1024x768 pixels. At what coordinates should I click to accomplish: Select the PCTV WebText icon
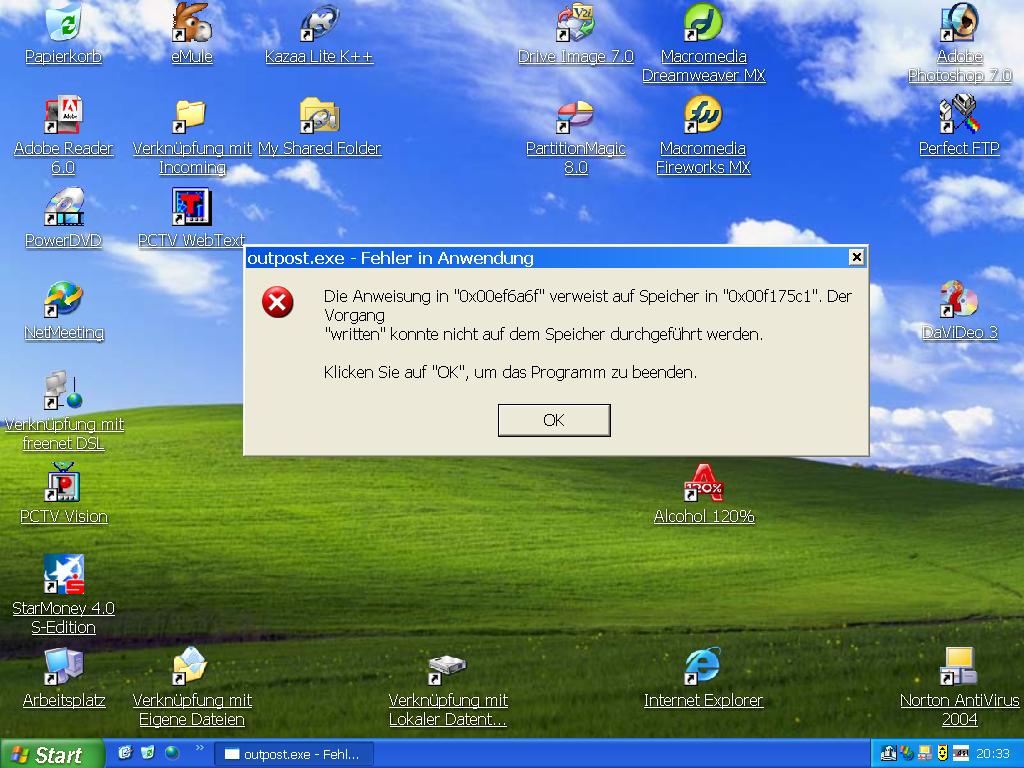(192, 206)
